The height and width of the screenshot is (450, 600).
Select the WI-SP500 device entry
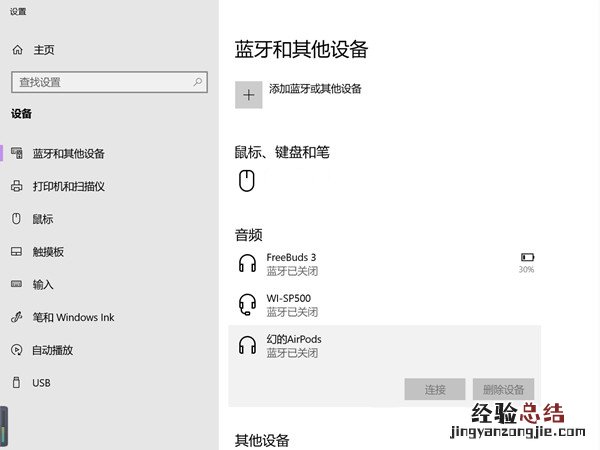coord(380,304)
